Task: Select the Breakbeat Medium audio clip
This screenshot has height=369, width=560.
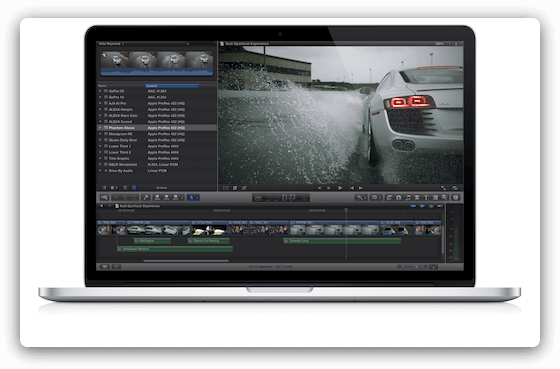Action: point(175,249)
